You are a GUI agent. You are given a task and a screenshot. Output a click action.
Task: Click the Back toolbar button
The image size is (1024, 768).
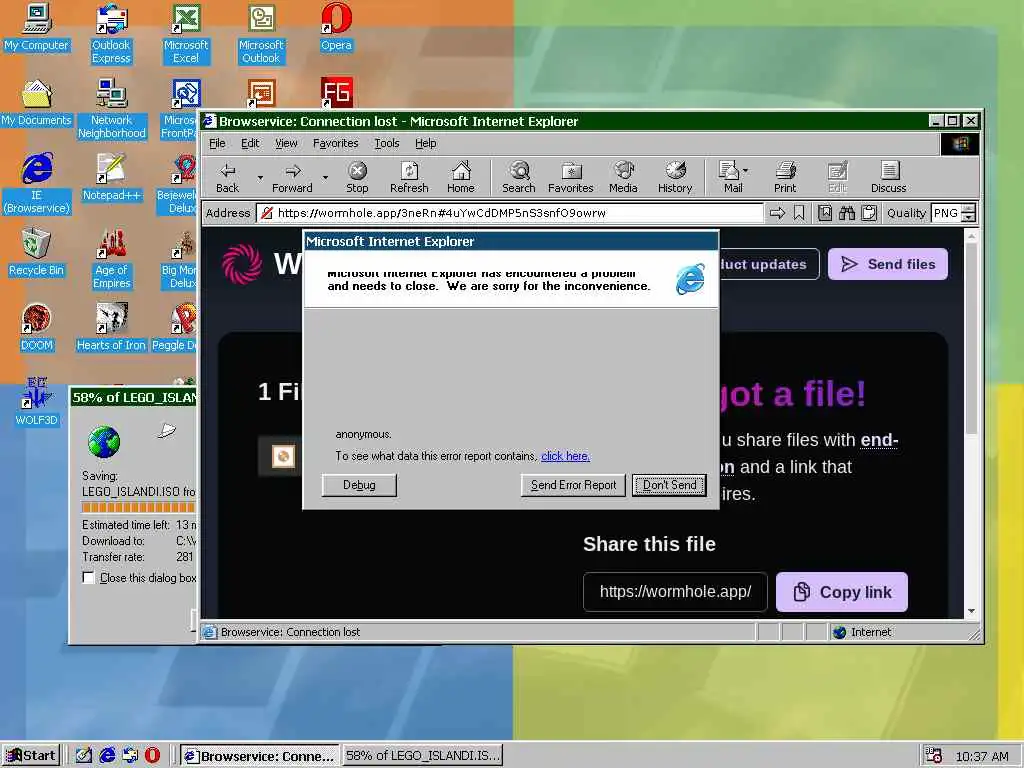(227, 178)
